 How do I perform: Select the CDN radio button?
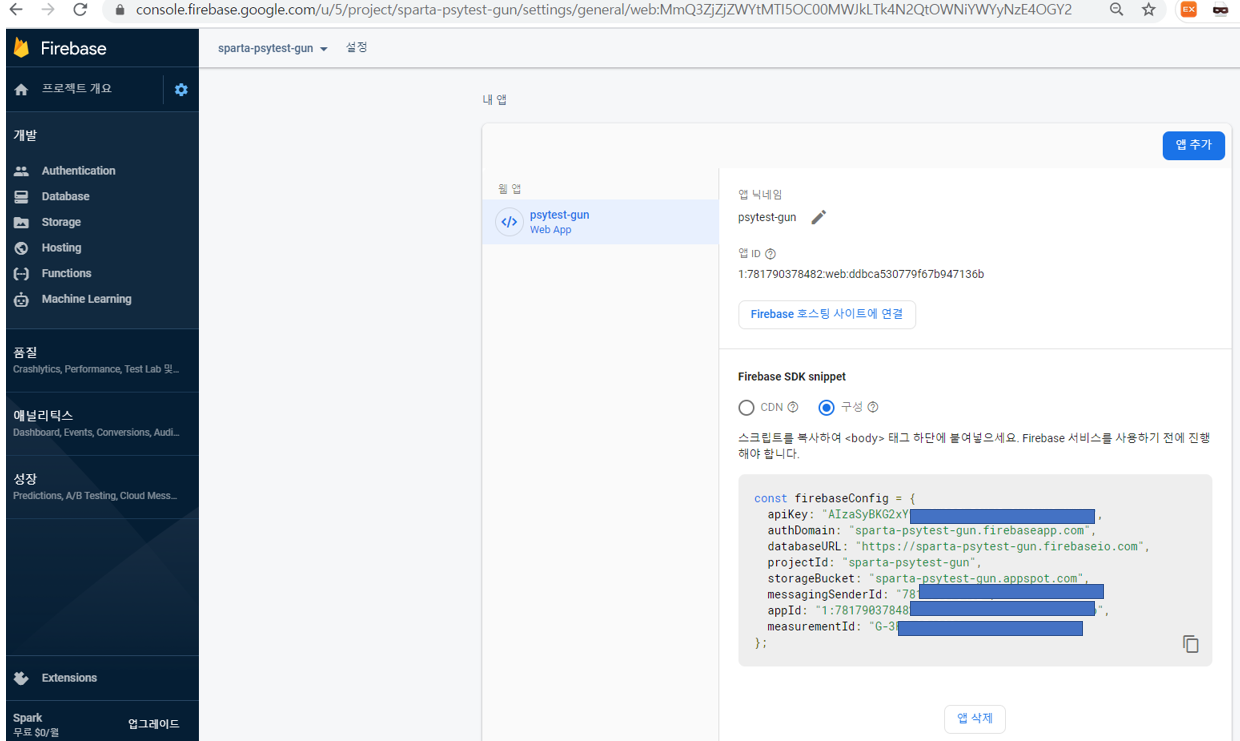(746, 407)
